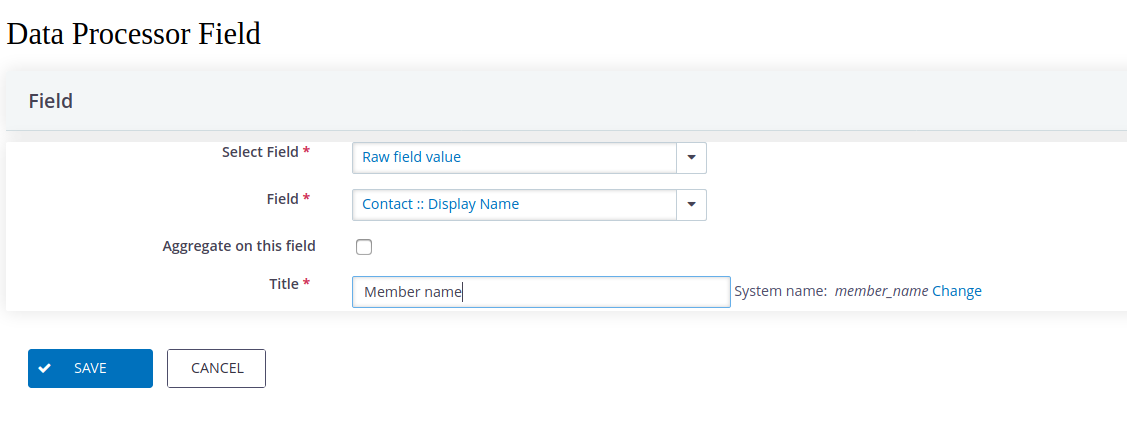
Task: Click the 'Data Processor Field' page heading
Action: 134,34
